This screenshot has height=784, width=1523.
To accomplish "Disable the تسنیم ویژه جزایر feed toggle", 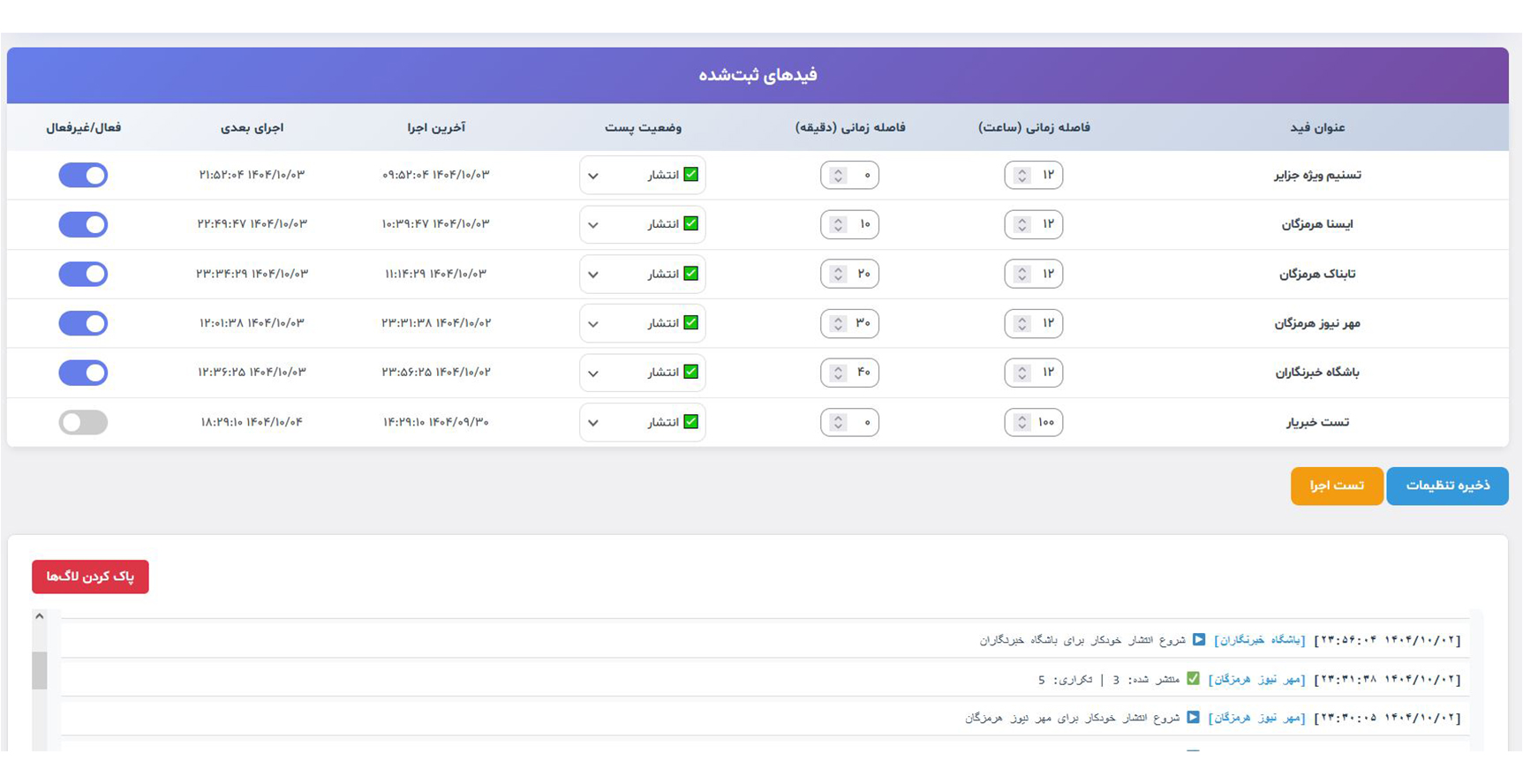I will click(83, 175).
